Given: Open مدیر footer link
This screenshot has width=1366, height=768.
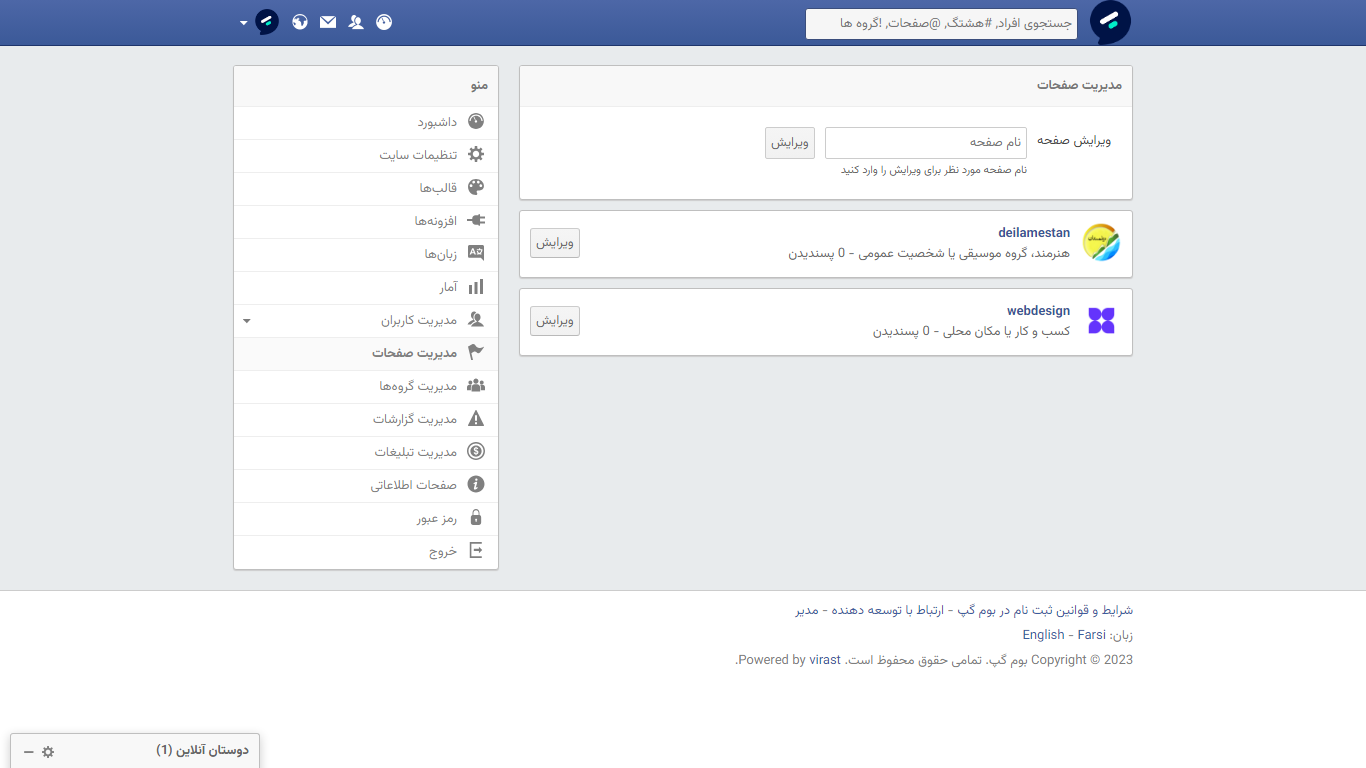Looking at the screenshot, I should (x=807, y=610).
